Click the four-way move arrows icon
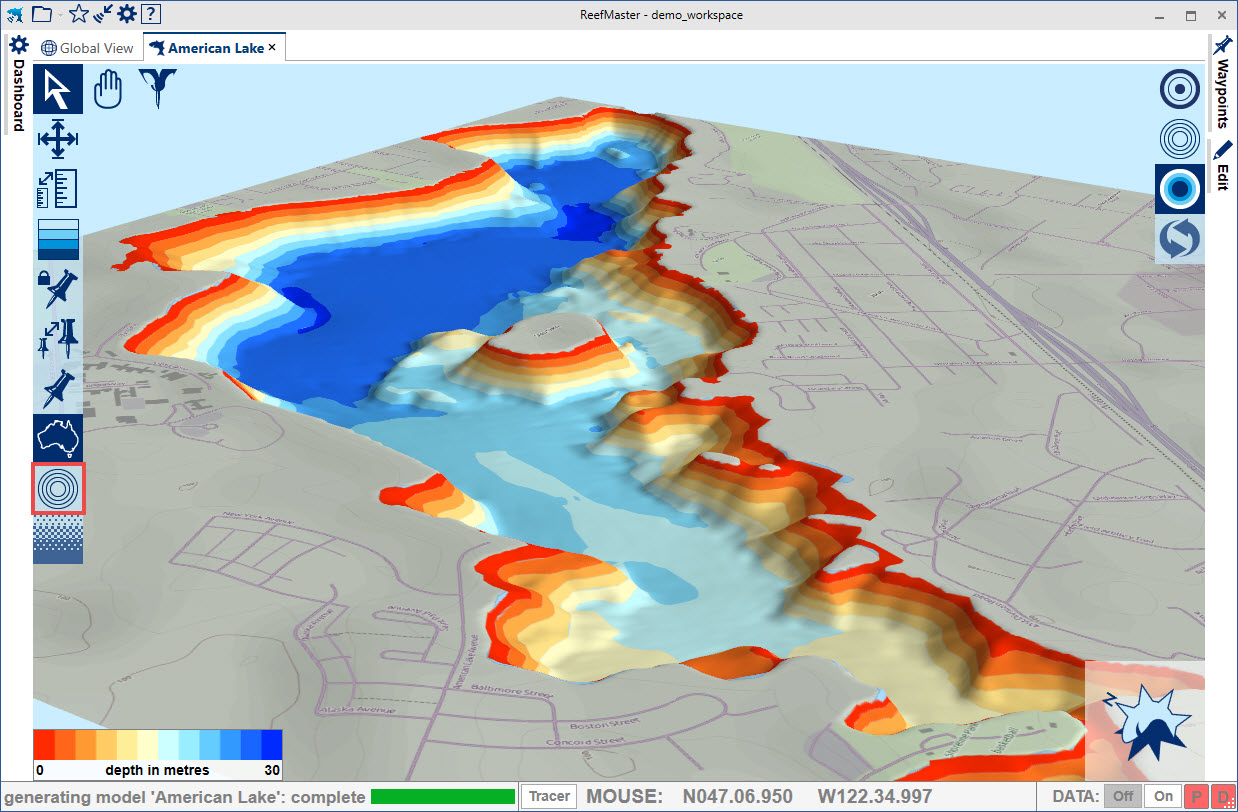This screenshot has width=1238, height=812. (x=58, y=139)
